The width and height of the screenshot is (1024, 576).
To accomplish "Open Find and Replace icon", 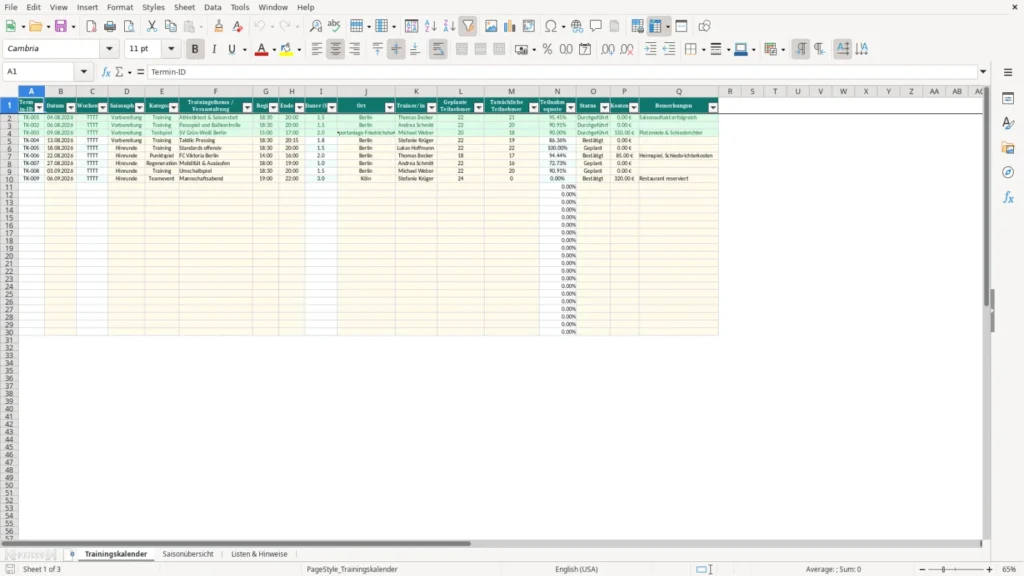I will (x=315, y=26).
